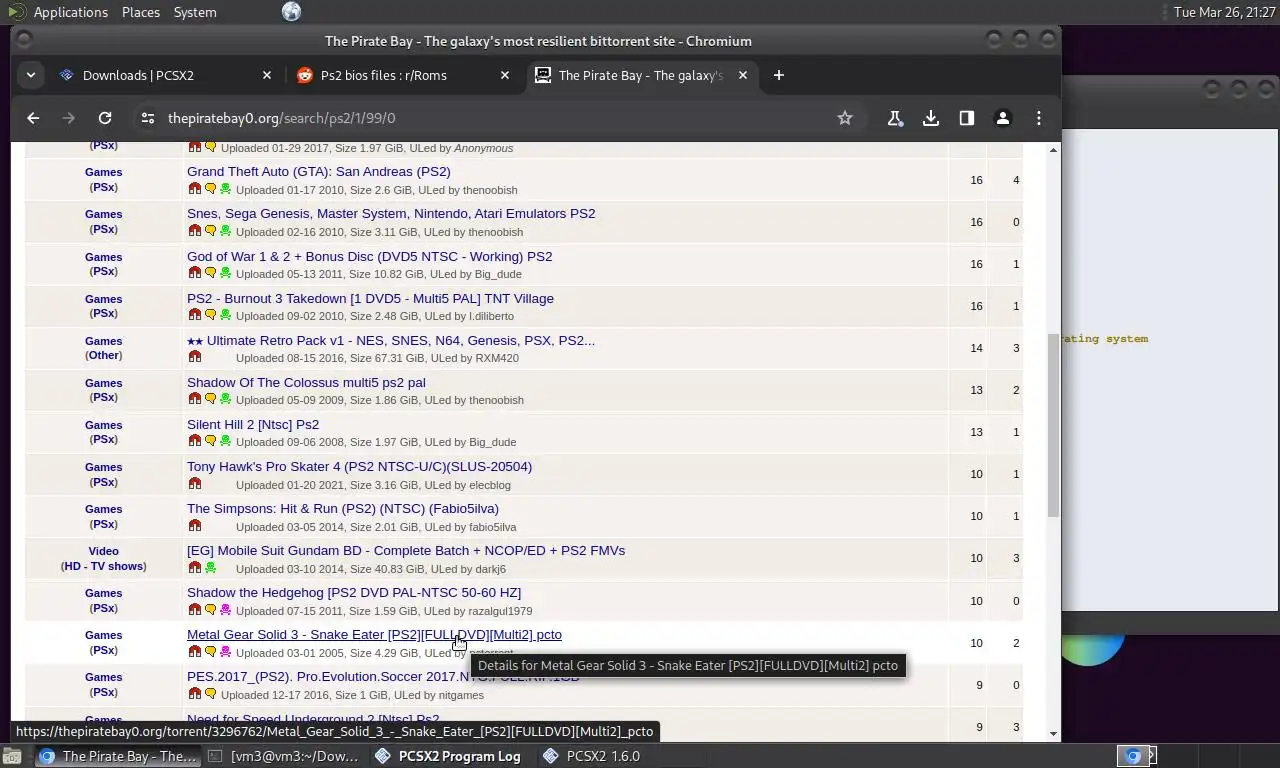Switch to PCSX2 Program Log in taskbar
The width and height of the screenshot is (1280, 768).
click(447, 756)
